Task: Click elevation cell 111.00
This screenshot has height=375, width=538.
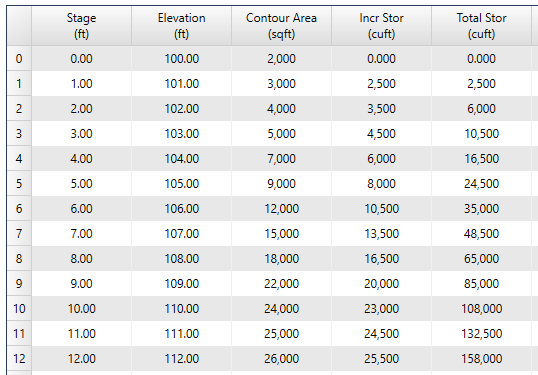Action: click(x=182, y=333)
